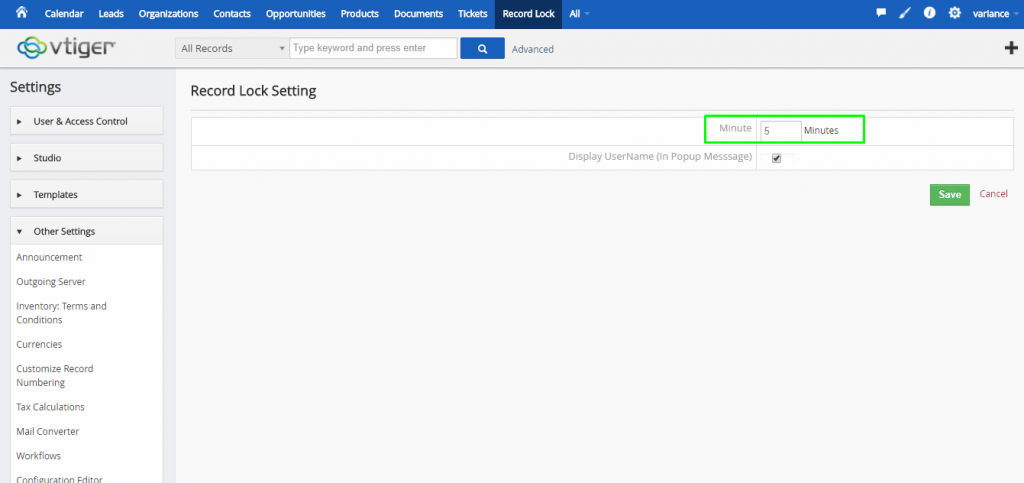Click the plus quick-create icon
Viewport: 1024px width, 483px height.
tap(1010, 48)
